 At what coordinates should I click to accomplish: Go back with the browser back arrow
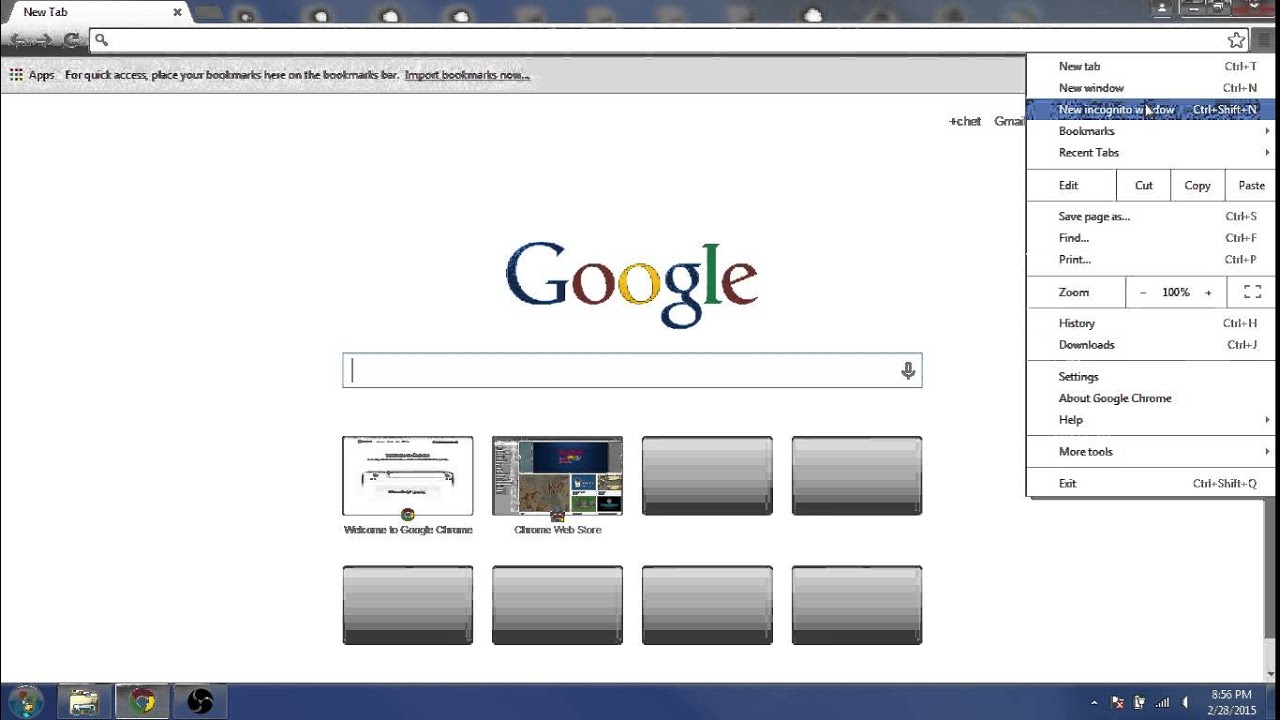[x=18, y=40]
